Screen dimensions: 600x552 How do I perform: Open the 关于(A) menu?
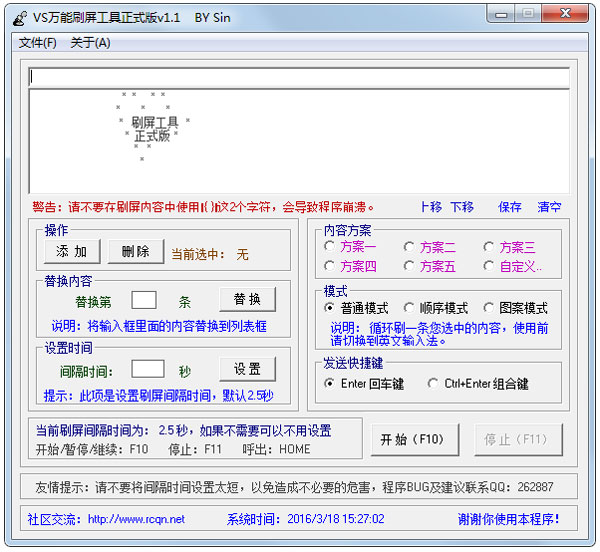(x=90, y=42)
